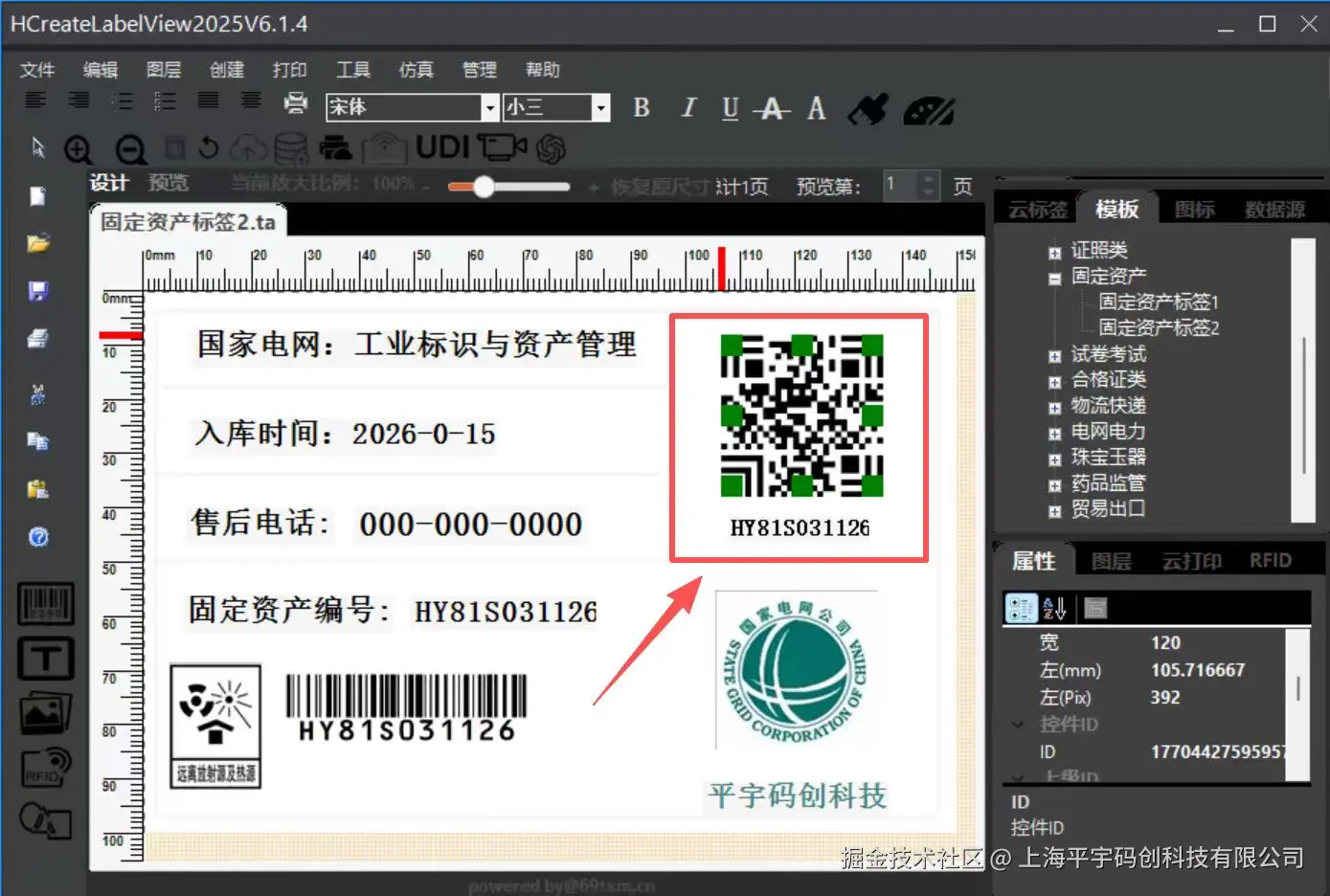
Task: Click the preview page spinner arrows
Action: pyautogui.click(x=928, y=185)
